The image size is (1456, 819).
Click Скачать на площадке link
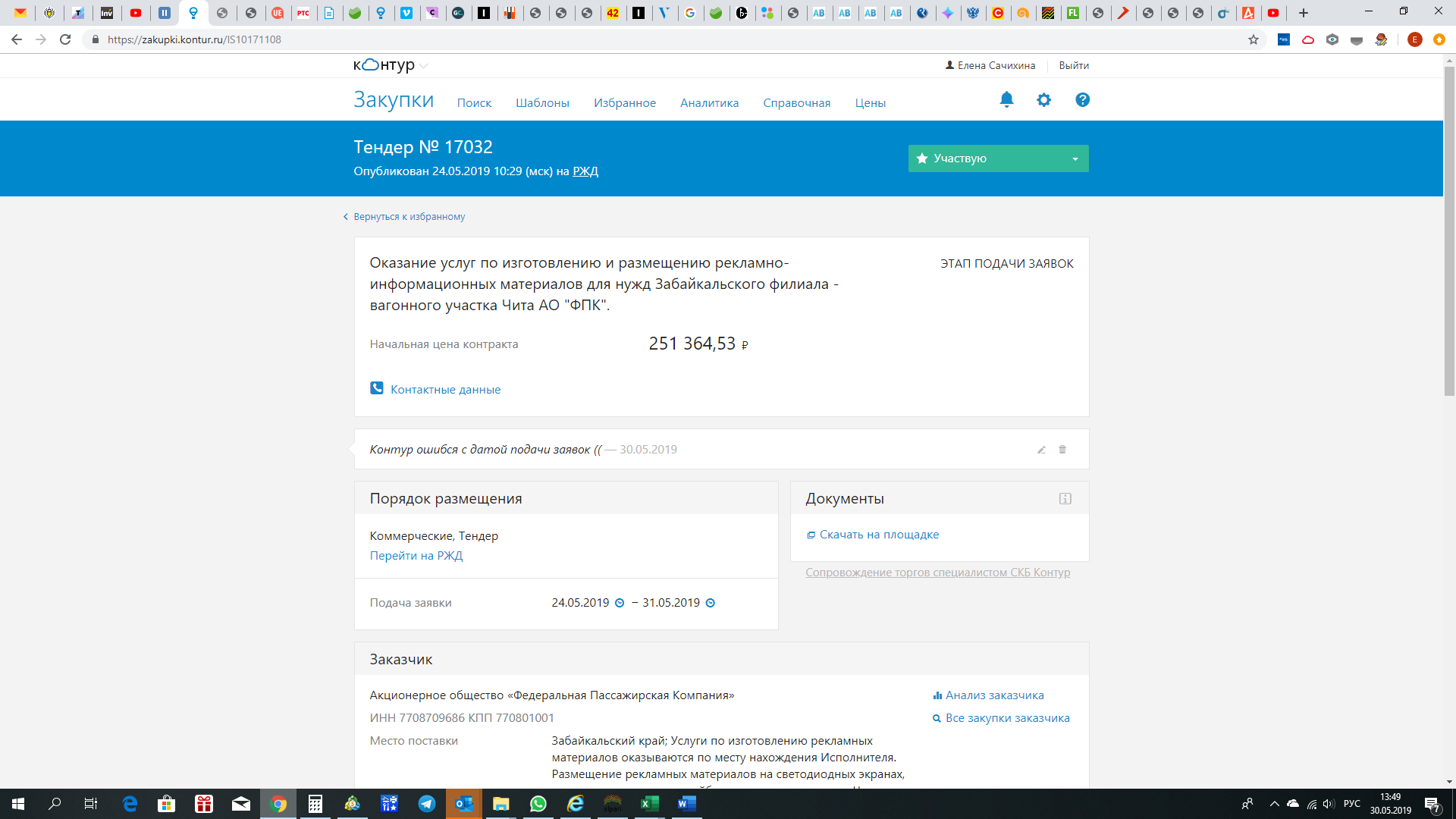(879, 535)
